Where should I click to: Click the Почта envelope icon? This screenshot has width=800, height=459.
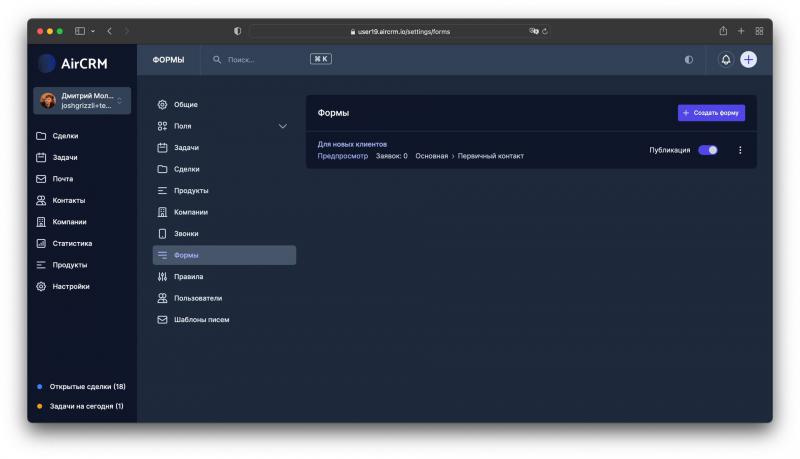click(x=41, y=179)
